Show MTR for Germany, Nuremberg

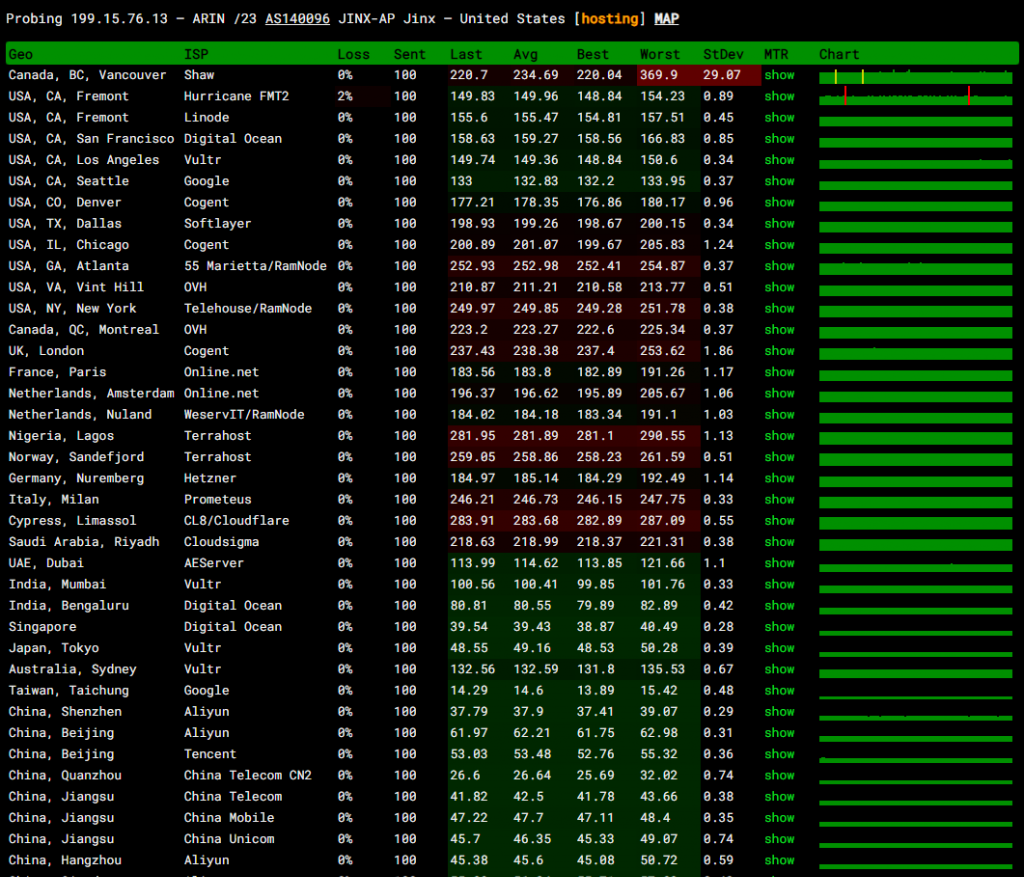click(779, 478)
